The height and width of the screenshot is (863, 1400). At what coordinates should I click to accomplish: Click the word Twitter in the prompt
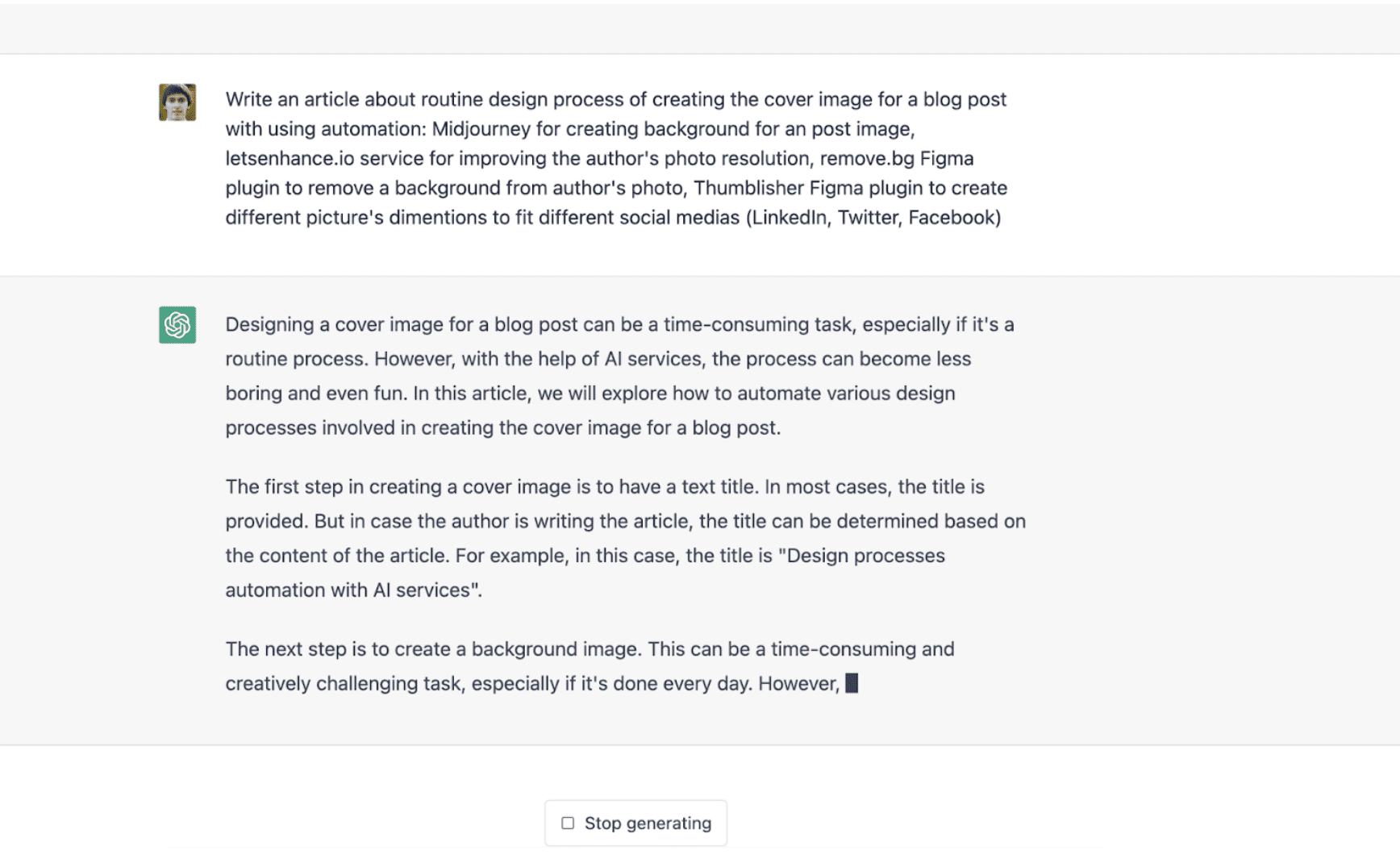(869, 217)
